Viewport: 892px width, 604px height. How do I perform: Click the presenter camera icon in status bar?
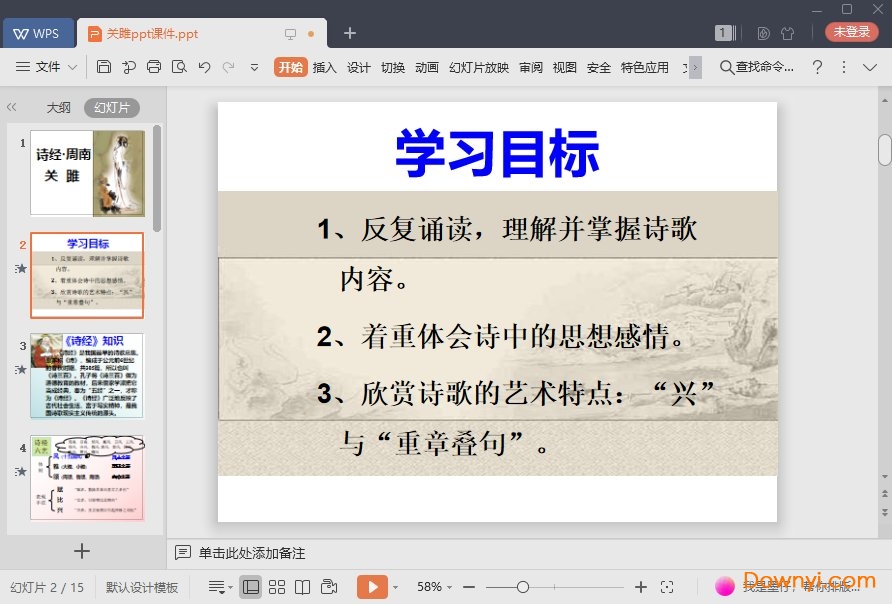tap(329, 587)
